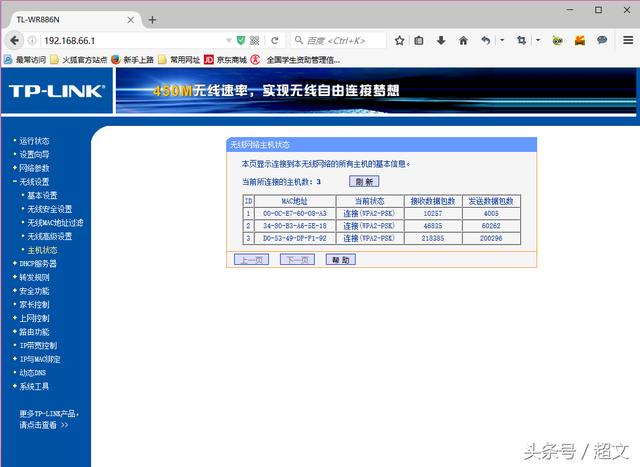Screen dimensions: 640x467
Task: Click the 上一页 previous page button
Action: [x=251, y=260]
